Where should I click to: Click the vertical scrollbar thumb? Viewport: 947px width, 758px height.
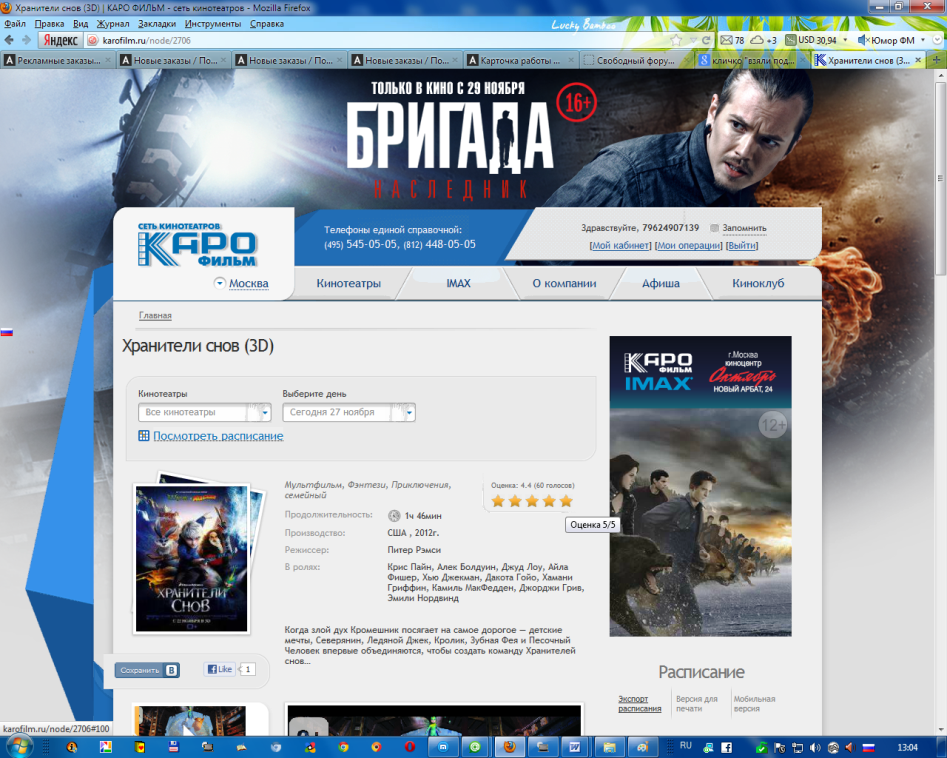[x=940, y=178]
